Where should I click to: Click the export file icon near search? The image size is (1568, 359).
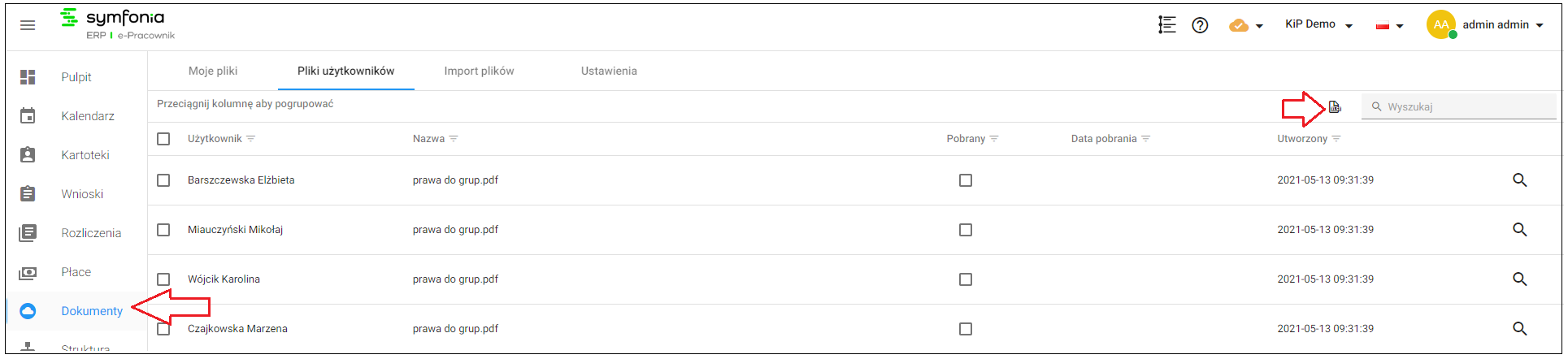(x=1335, y=106)
